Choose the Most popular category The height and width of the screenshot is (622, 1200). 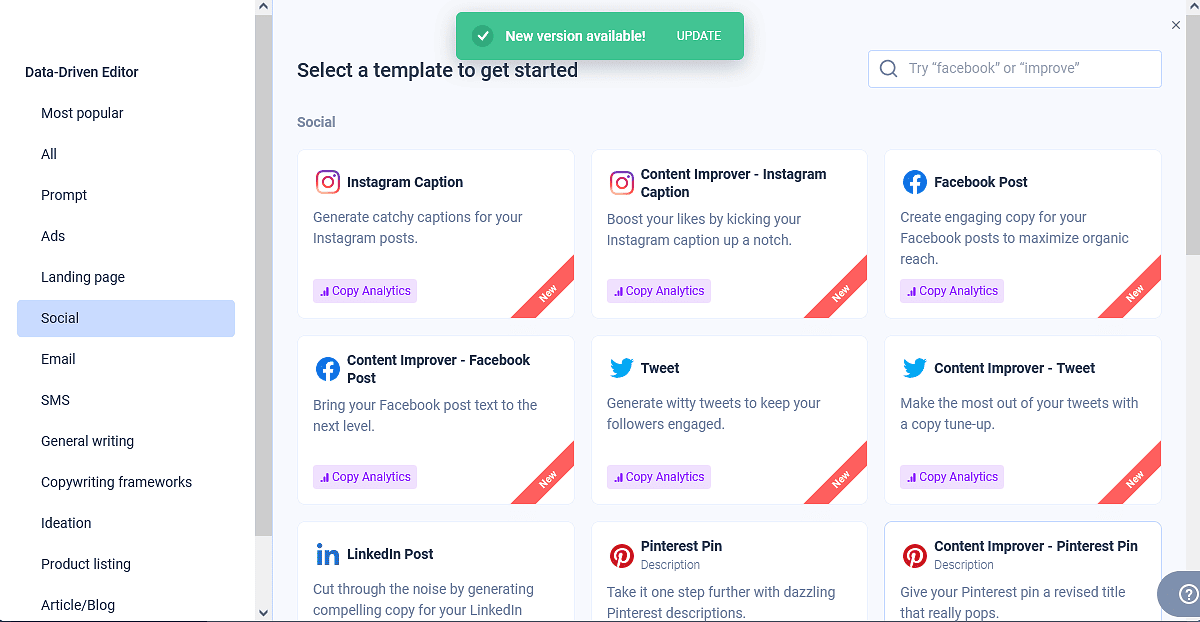[82, 113]
